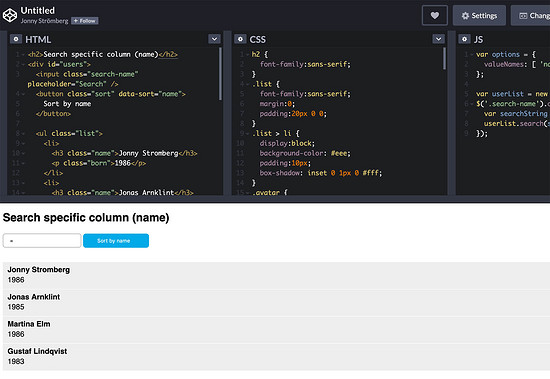Image resolution: width=550 pixels, height=379 pixels.
Task: Click the CodePen logo icon
Action: [10, 15]
